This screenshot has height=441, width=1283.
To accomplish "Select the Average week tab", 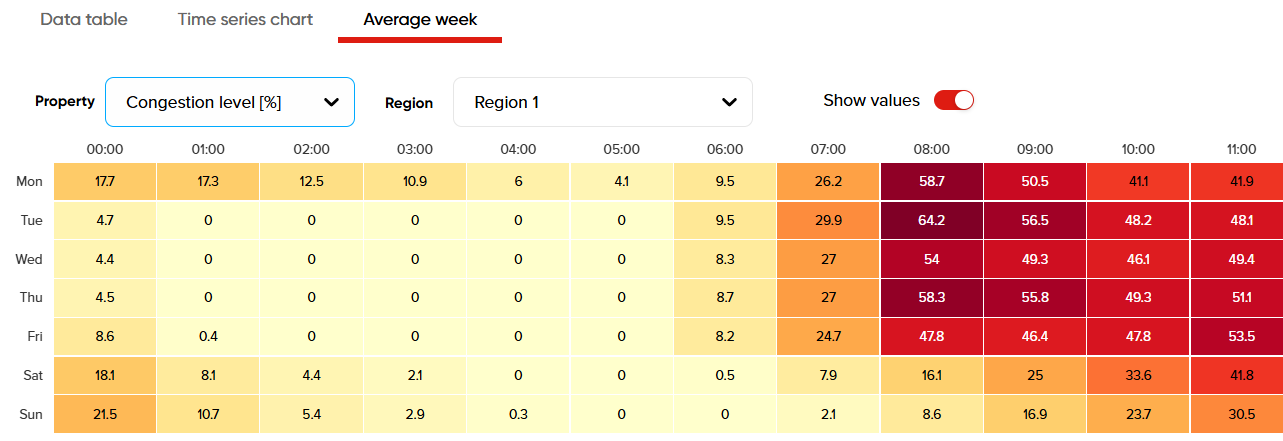I will coord(420,20).
